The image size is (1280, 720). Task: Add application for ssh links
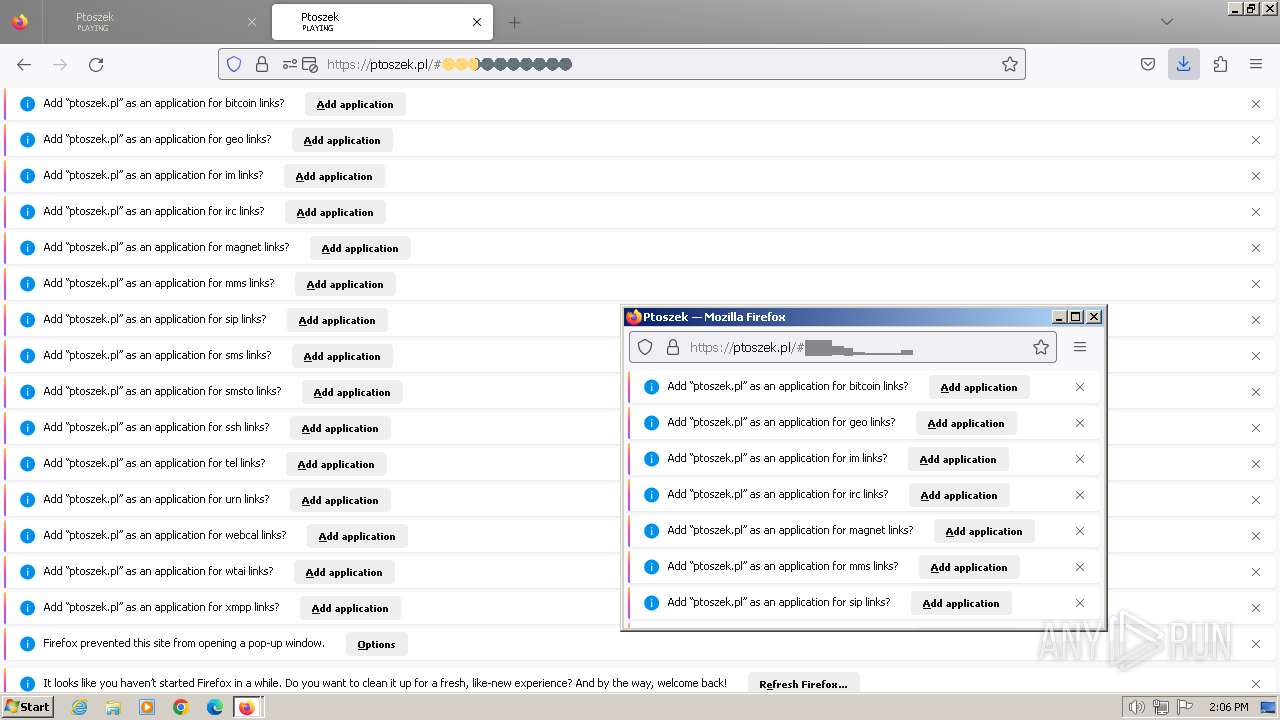click(x=340, y=428)
